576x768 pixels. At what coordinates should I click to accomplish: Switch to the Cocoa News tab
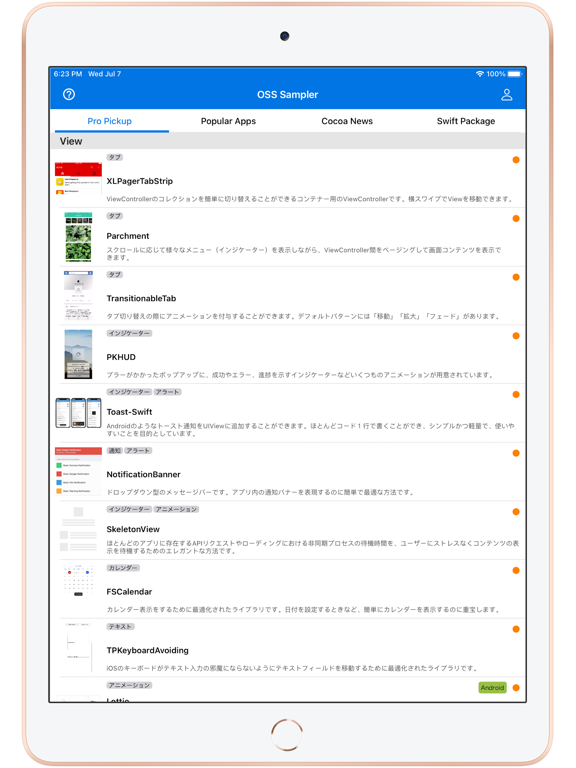click(x=347, y=121)
